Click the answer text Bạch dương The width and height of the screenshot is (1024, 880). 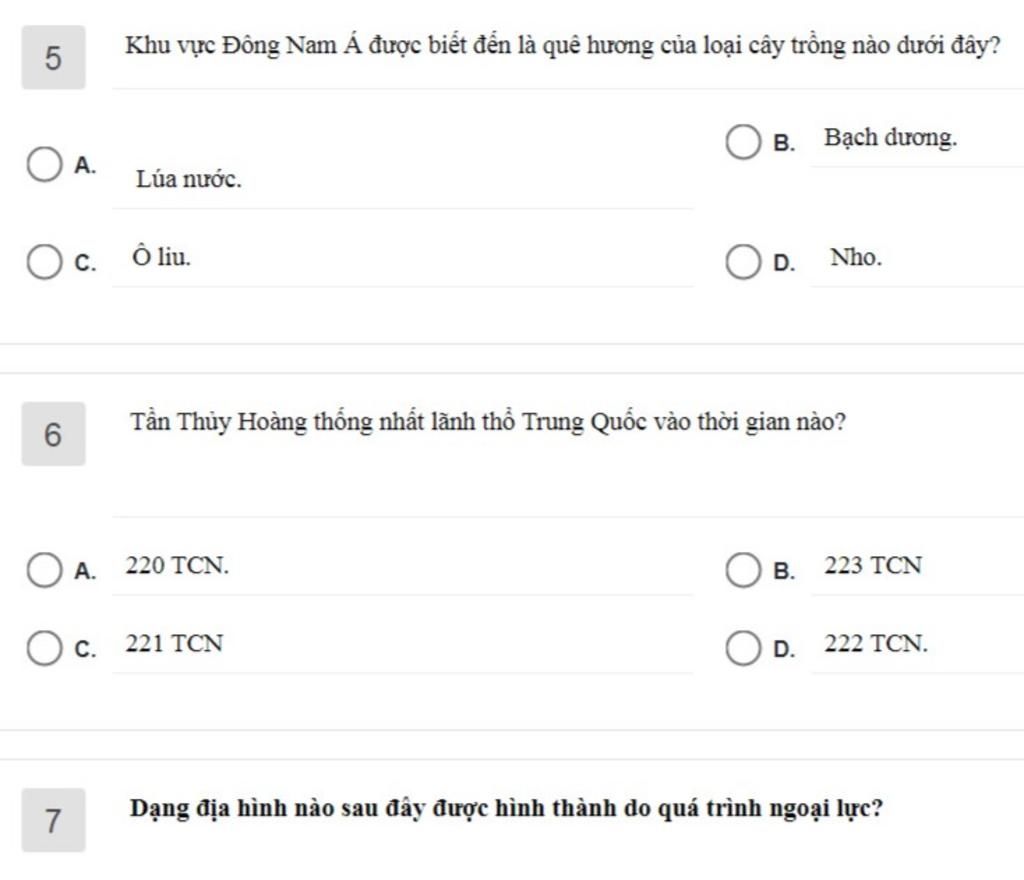point(890,138)
